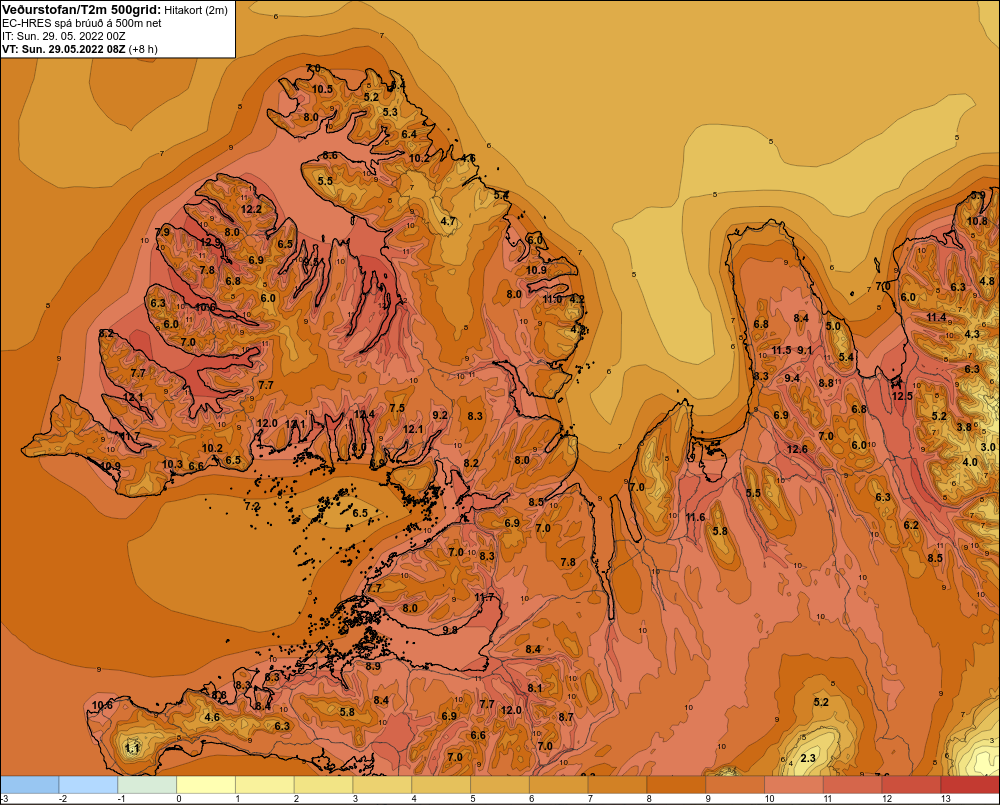Click the legend swatch right of label 13
This screenshot has width=1000, height=805.
(969, 785)
